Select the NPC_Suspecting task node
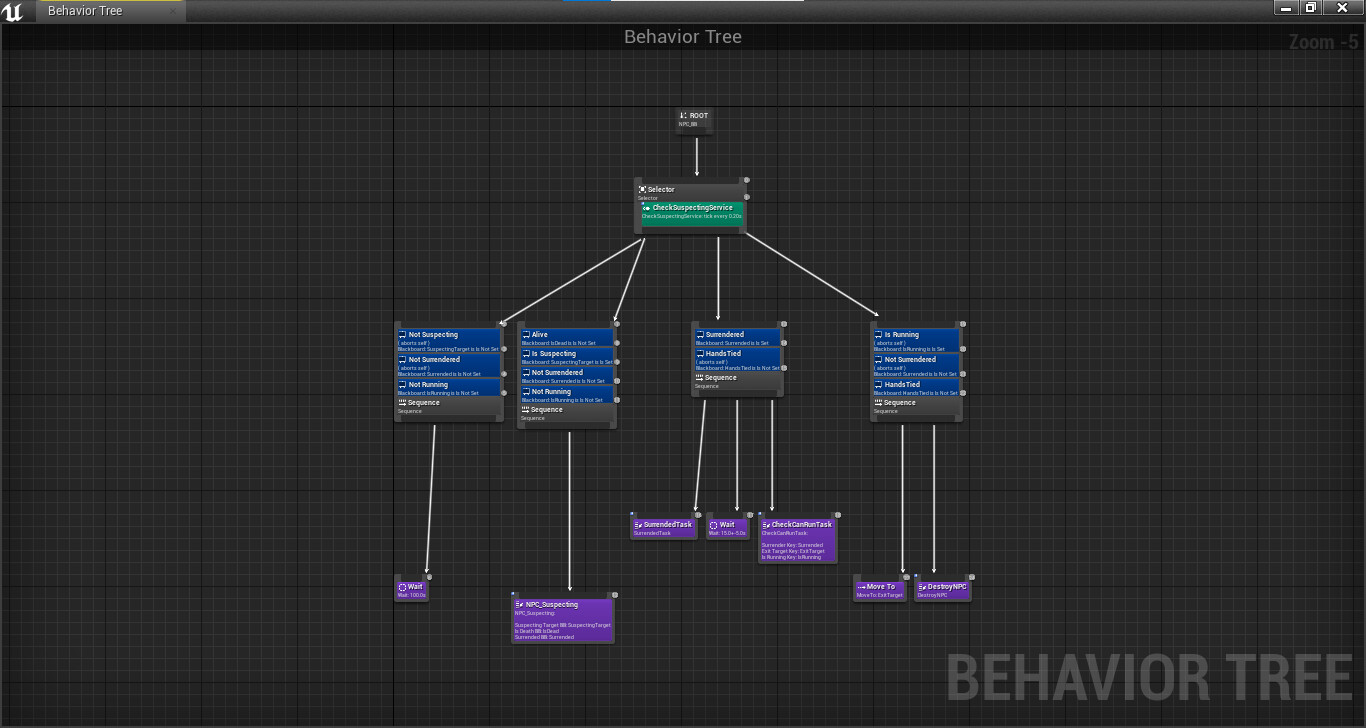 (562, 605)
